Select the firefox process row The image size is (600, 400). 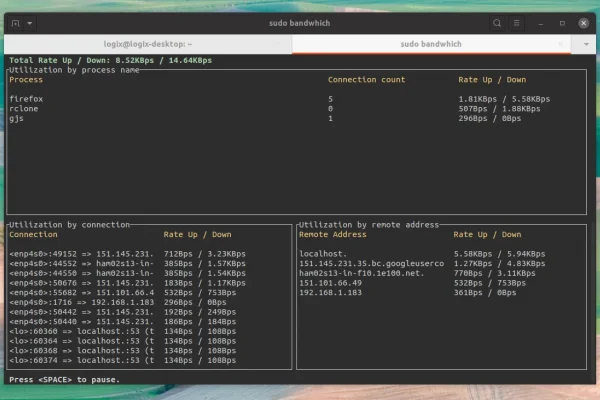(279, 99)
